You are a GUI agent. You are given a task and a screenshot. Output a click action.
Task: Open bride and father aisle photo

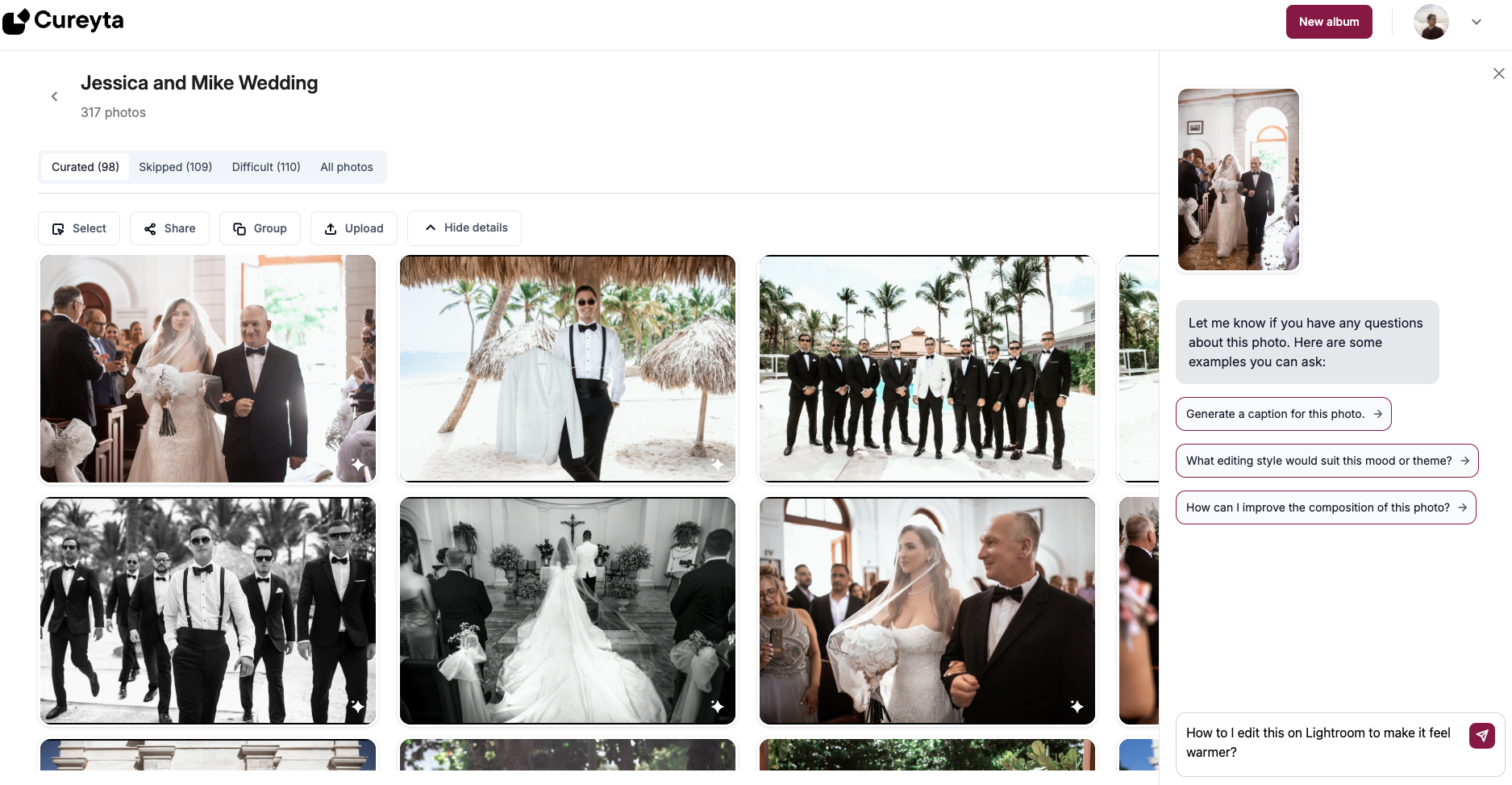208,369
